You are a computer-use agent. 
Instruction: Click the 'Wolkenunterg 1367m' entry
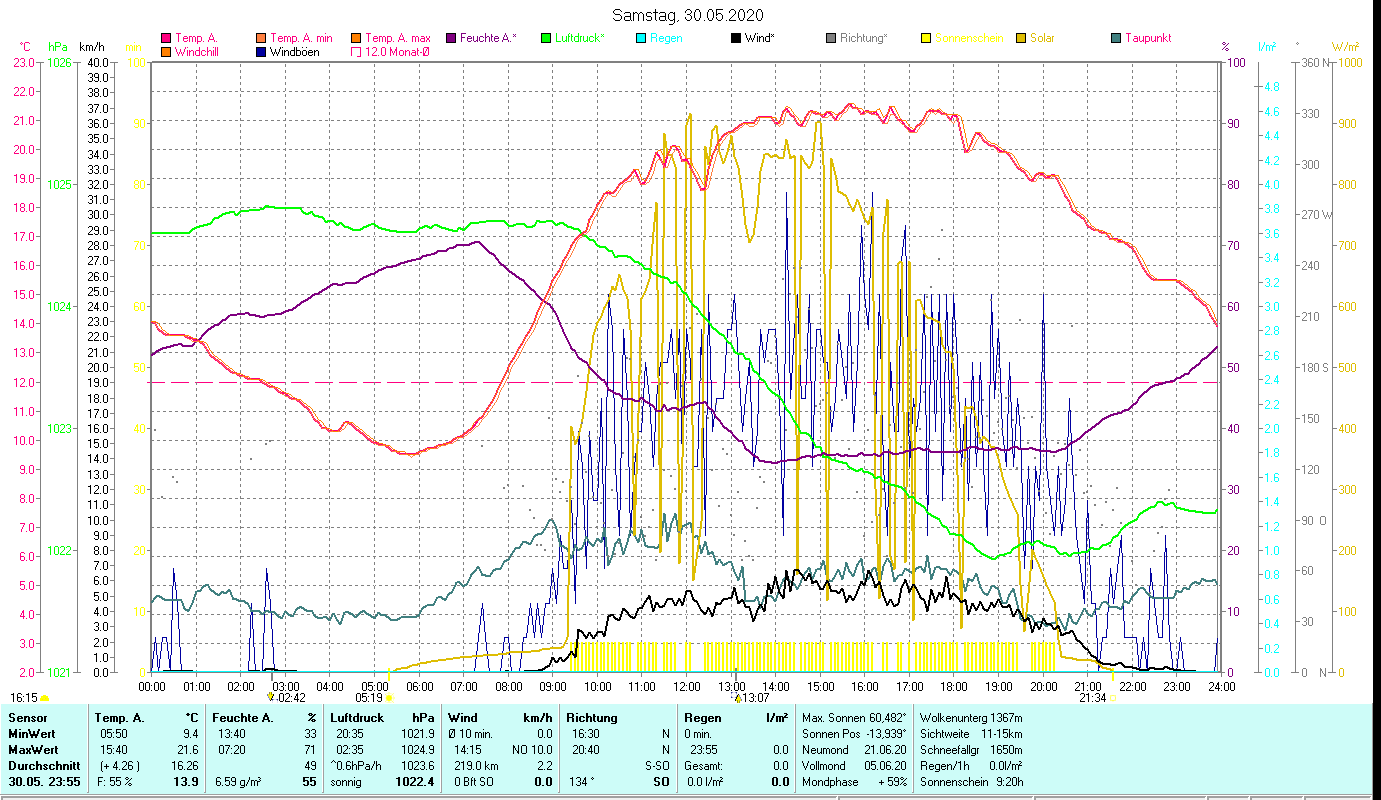[971, 718]
